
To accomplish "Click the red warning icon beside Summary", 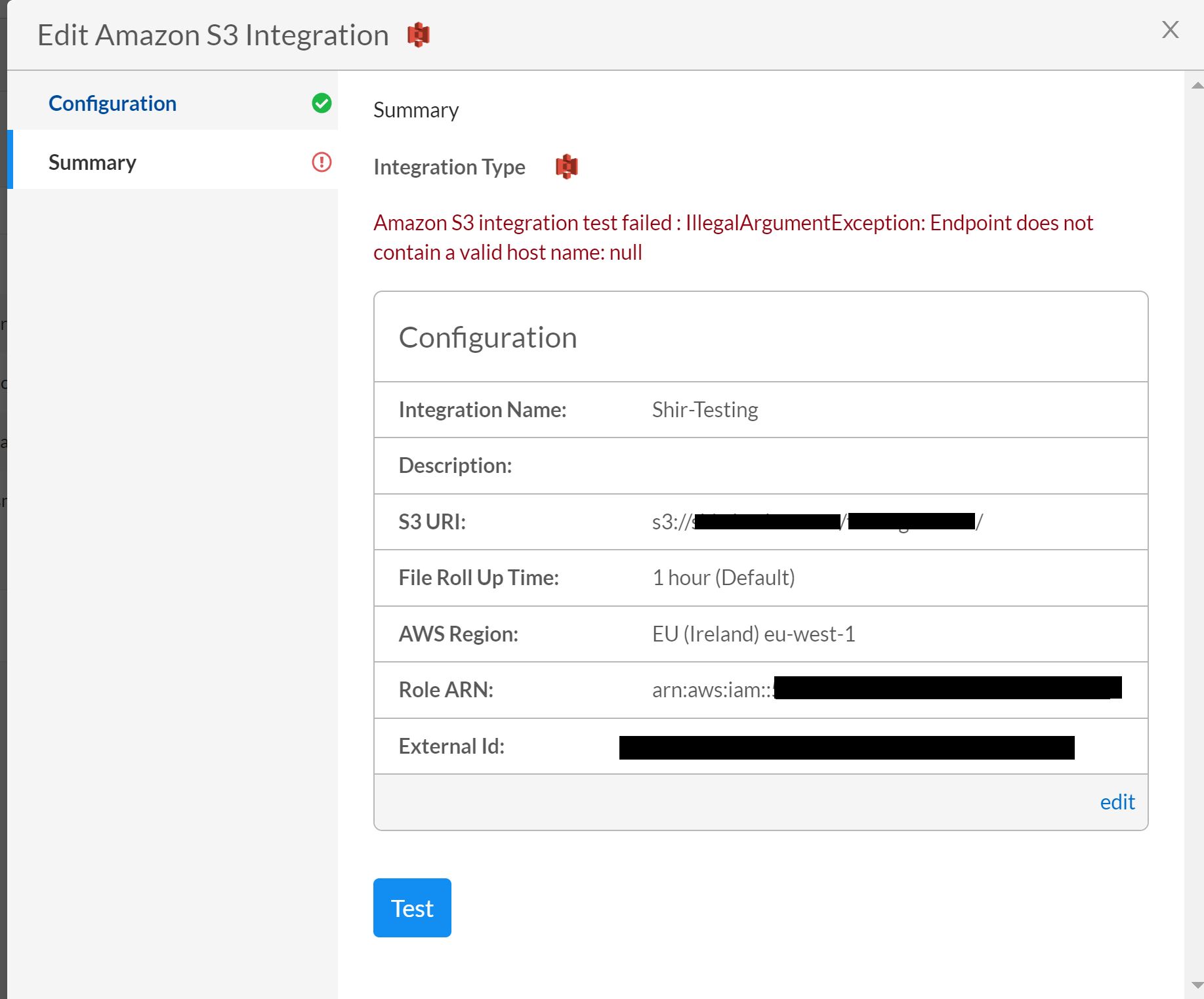I will pos(322,162).
